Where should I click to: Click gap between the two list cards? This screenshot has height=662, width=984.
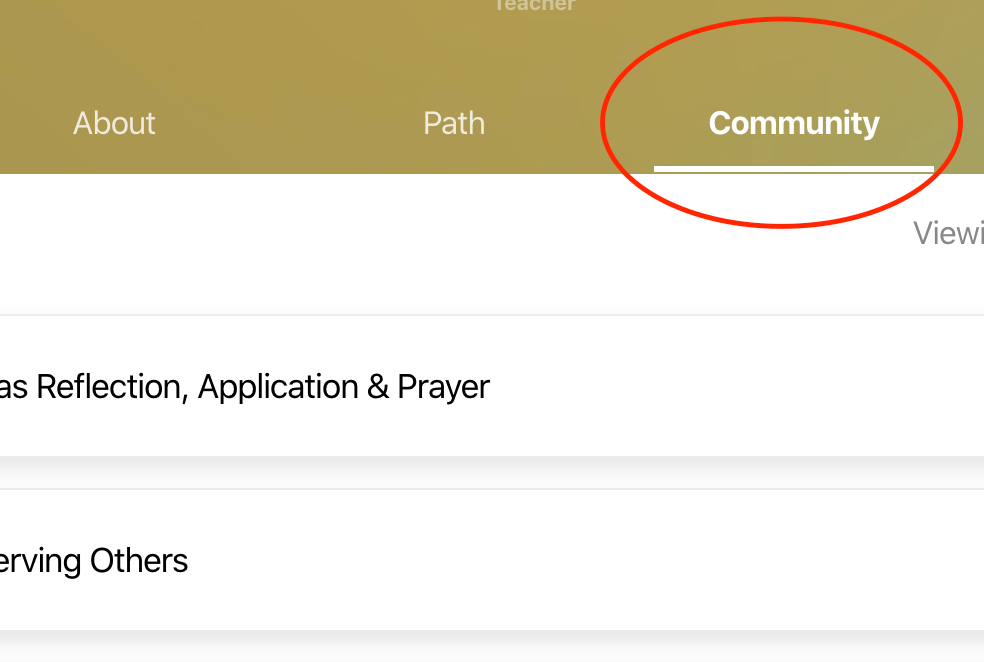click(x=490, y=474)
